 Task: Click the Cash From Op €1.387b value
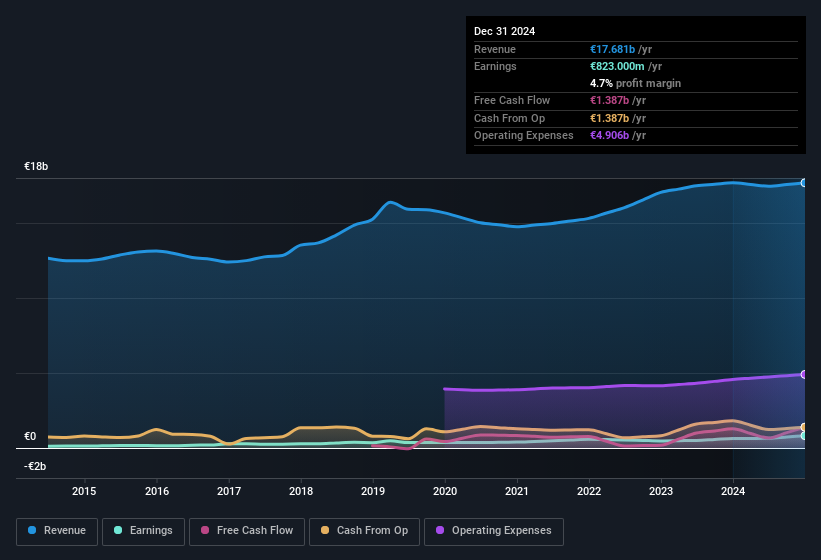pyautogui.click(x=609, y=118)
